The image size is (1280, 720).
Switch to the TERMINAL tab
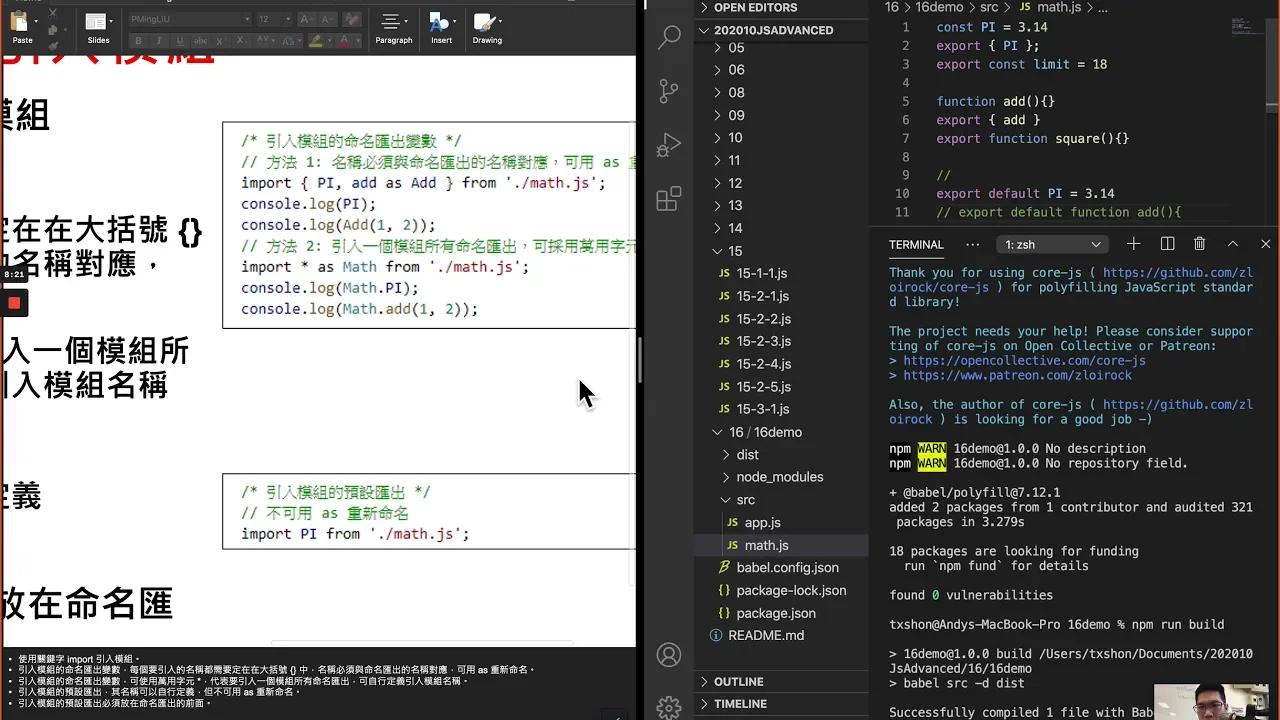[x=916, y=244]
